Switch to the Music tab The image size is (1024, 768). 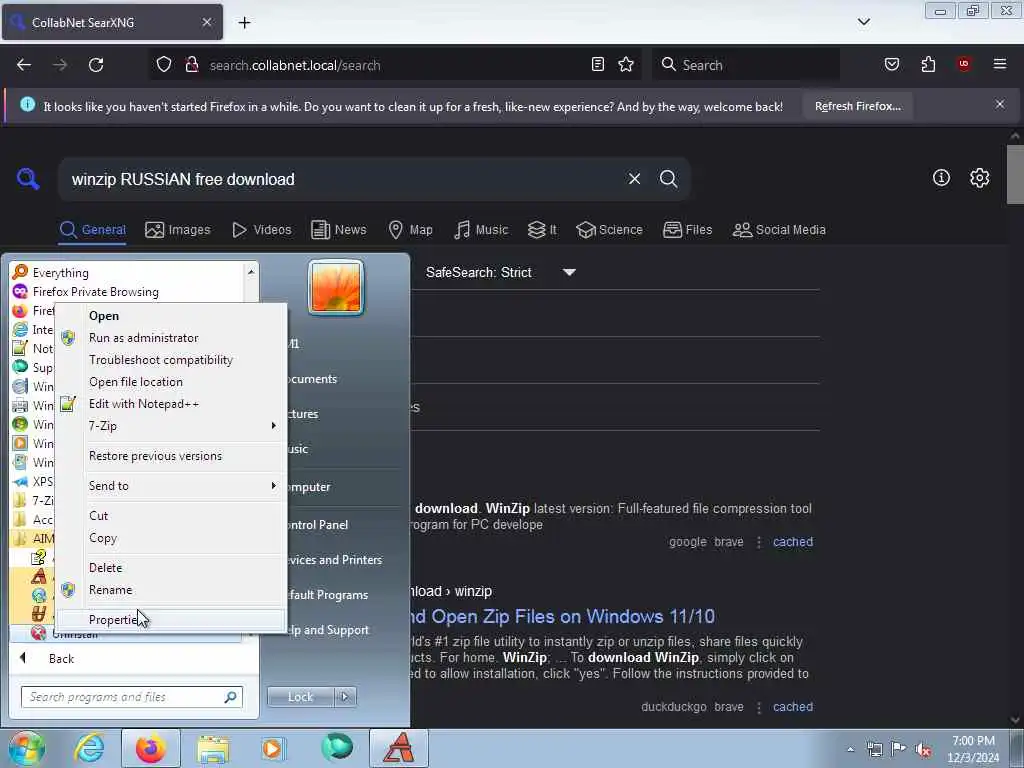pyautogui.click(x=481, y=230)
